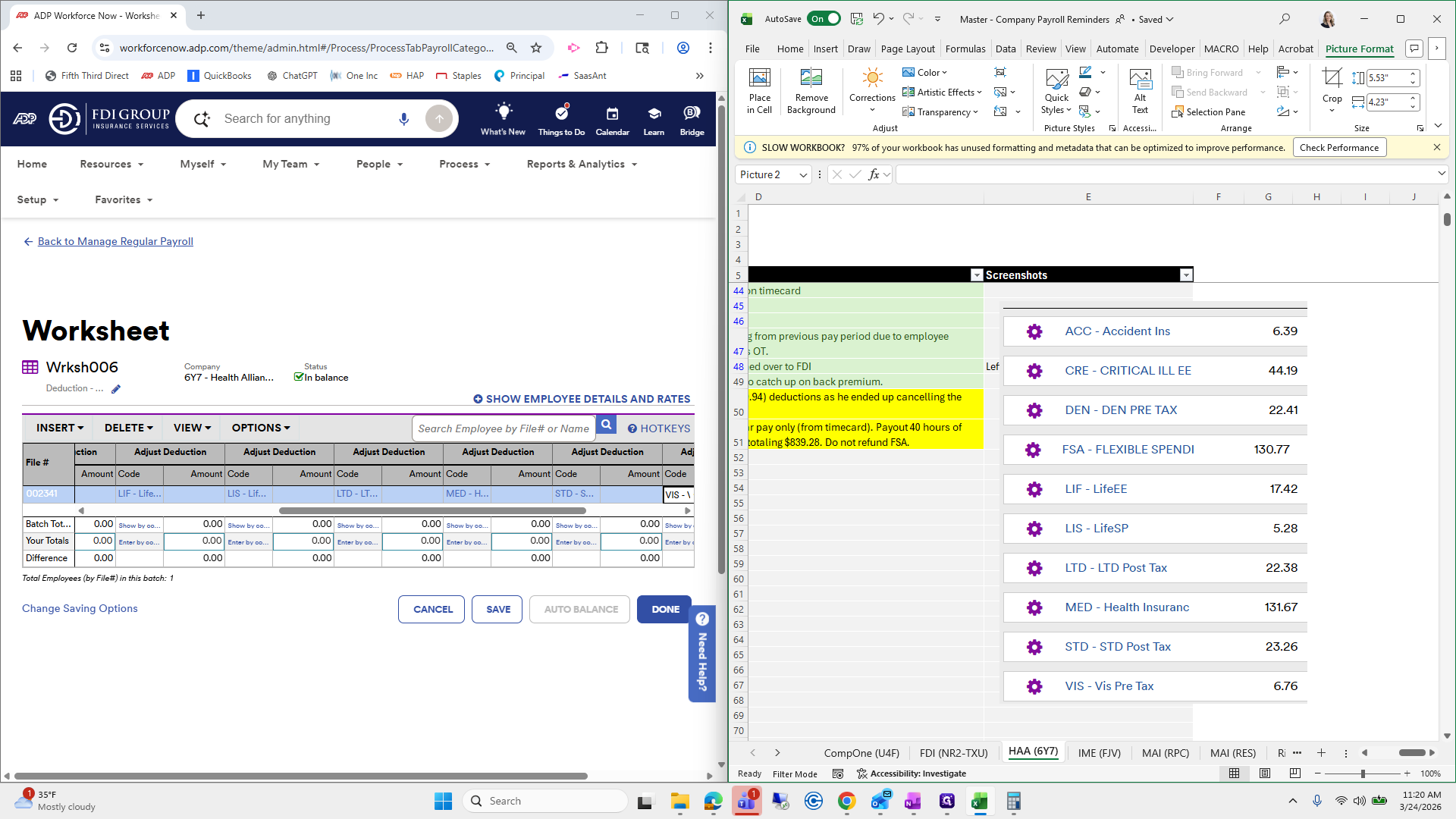
Task: Click the Remove Background icon
Action: (811, 79)
